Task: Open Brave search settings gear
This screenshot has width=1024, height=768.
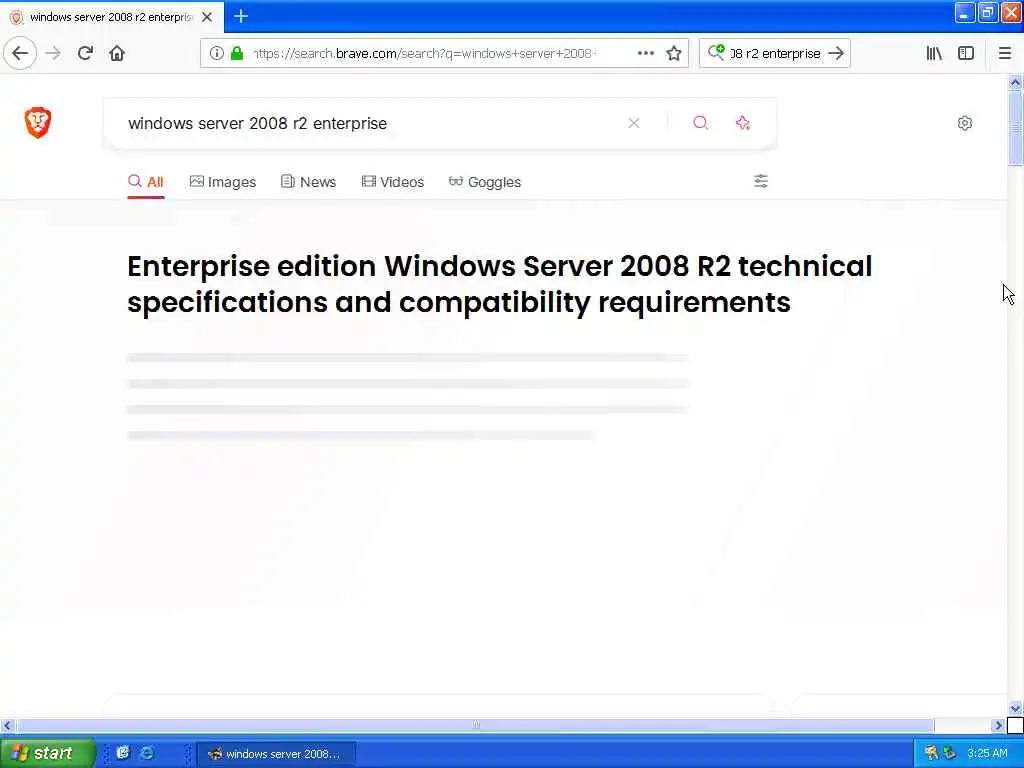Action: click(x=965, y=123)
